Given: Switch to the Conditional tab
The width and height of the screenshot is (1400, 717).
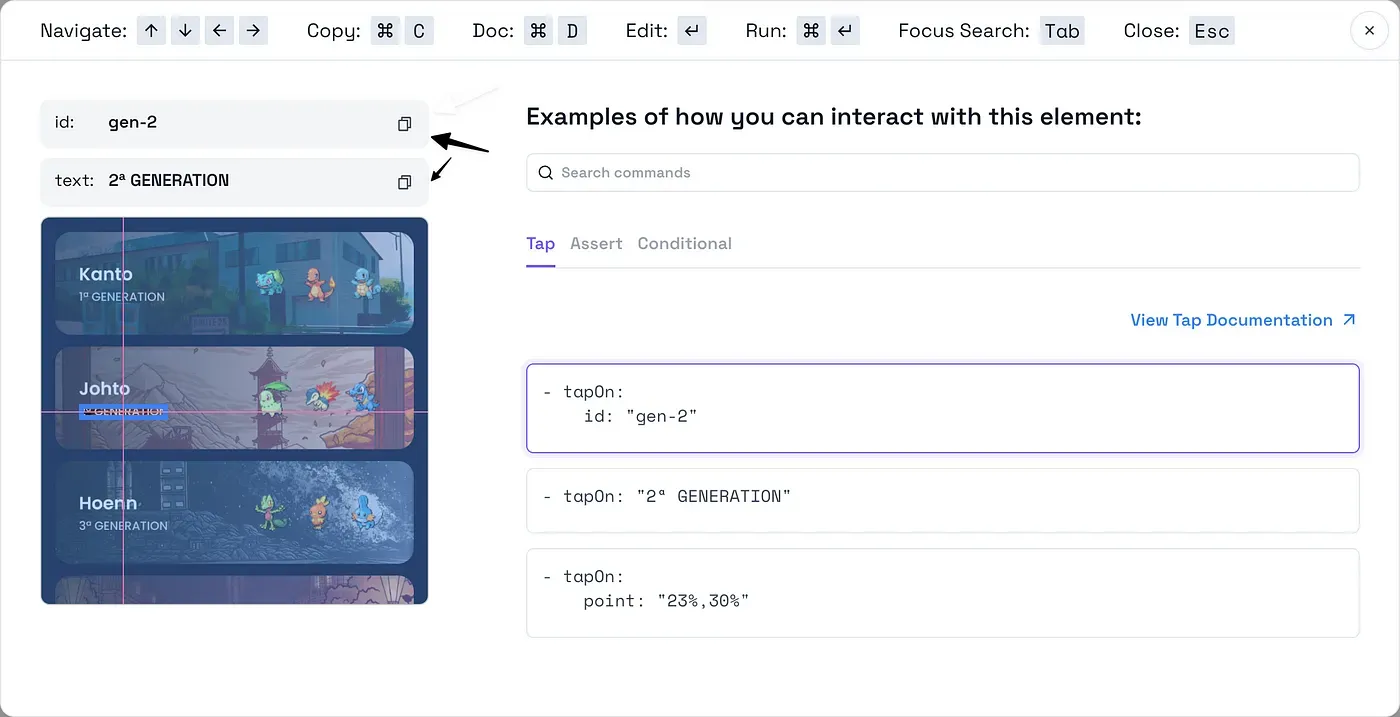Looking at the screenshot, I should point(684,244).
